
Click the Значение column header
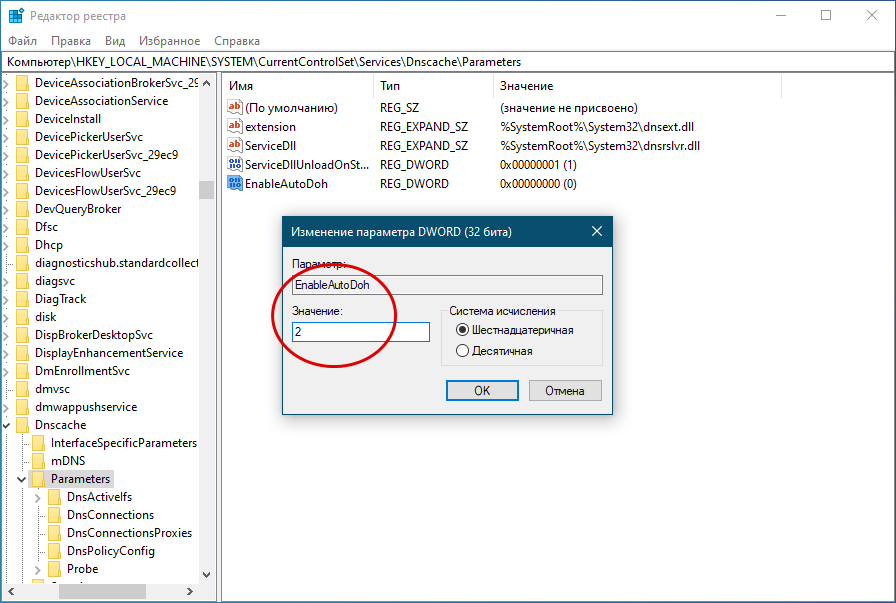coord(637,86)
